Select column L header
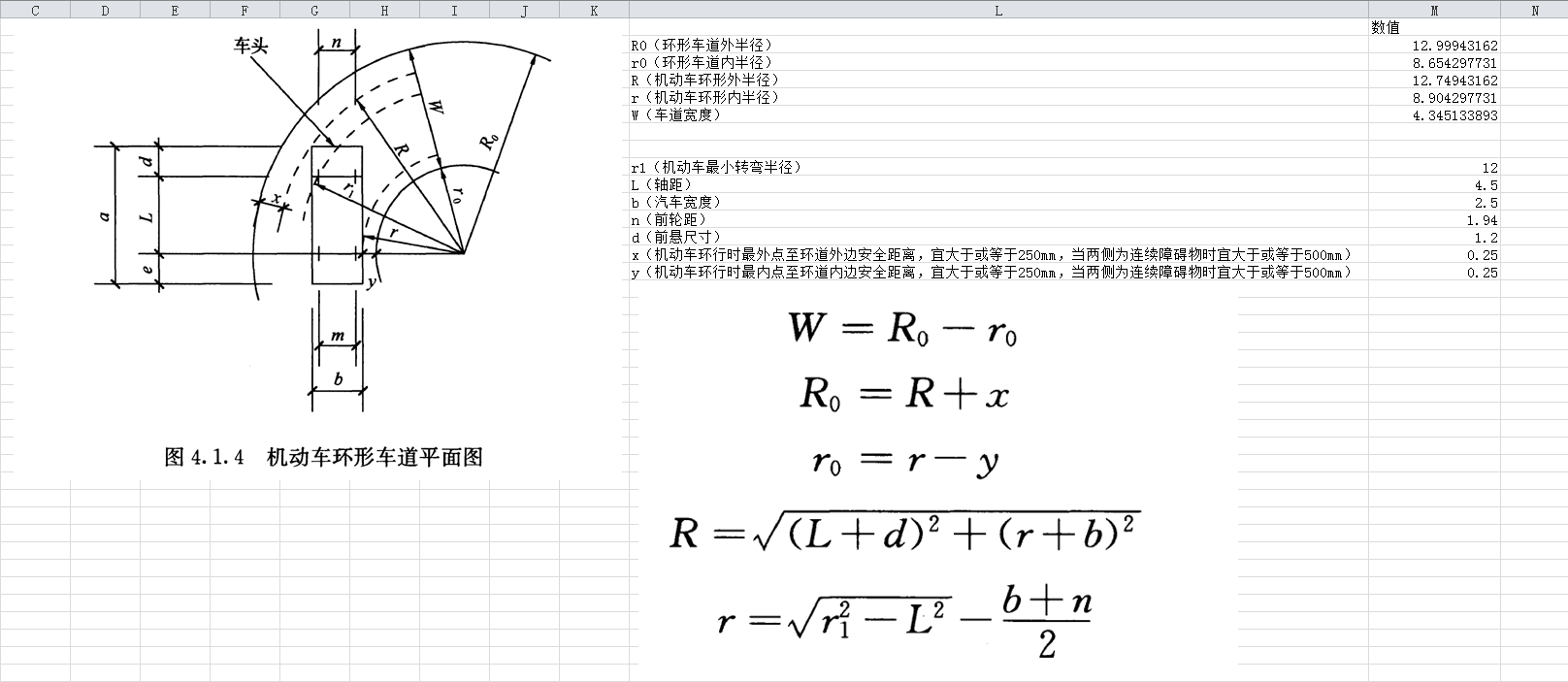1568x682 pixels. point(998,11)
